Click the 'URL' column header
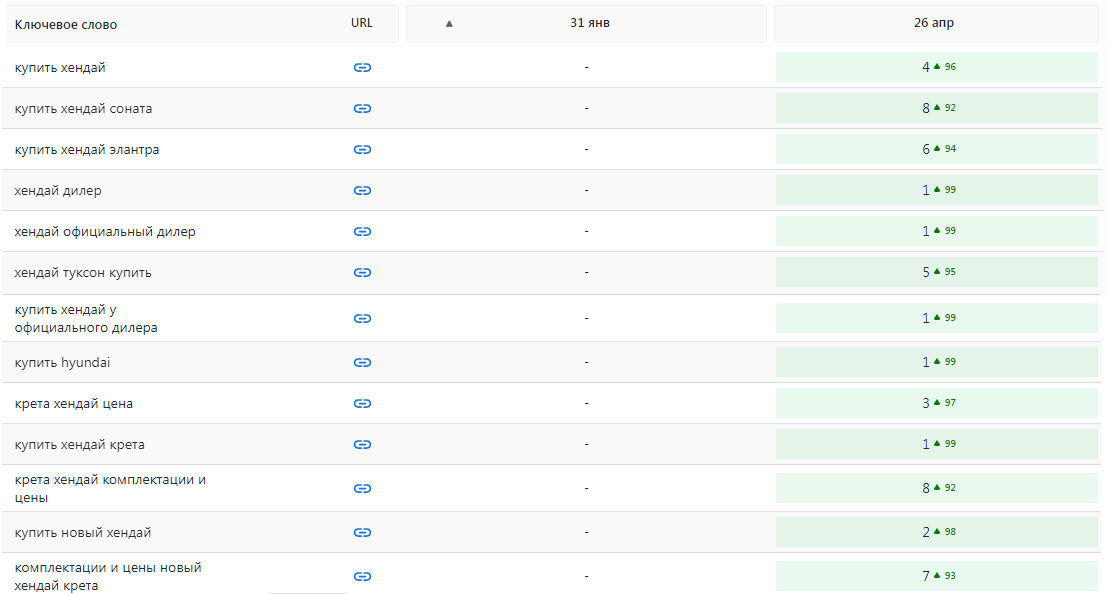 tap(362, 23)
